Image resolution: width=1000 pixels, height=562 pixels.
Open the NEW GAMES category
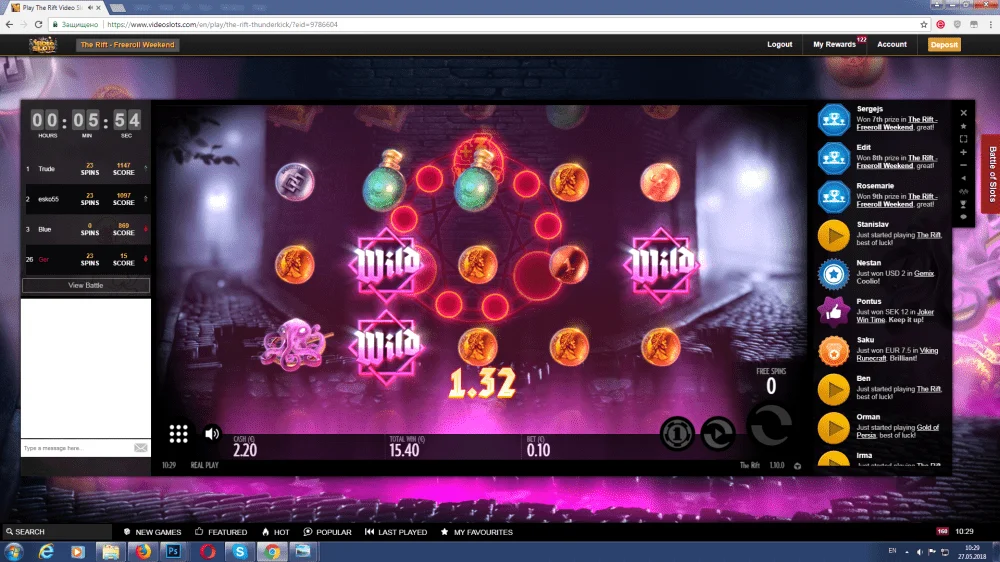tap(152, 532)
